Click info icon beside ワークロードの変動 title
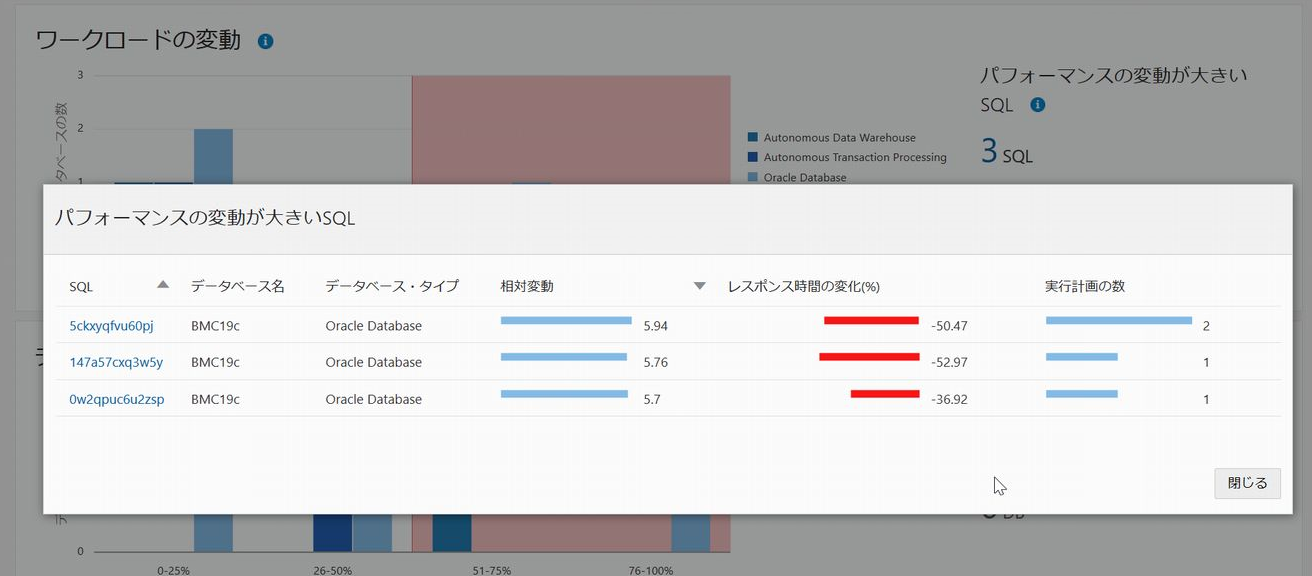 click(265, 42)
